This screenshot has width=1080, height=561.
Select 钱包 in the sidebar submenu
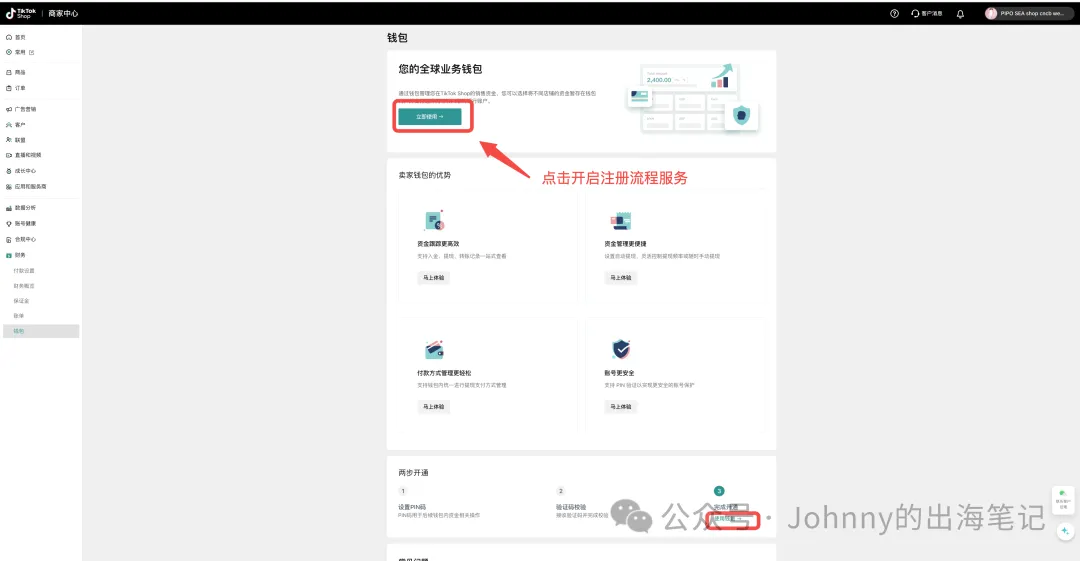coord(19,331)
